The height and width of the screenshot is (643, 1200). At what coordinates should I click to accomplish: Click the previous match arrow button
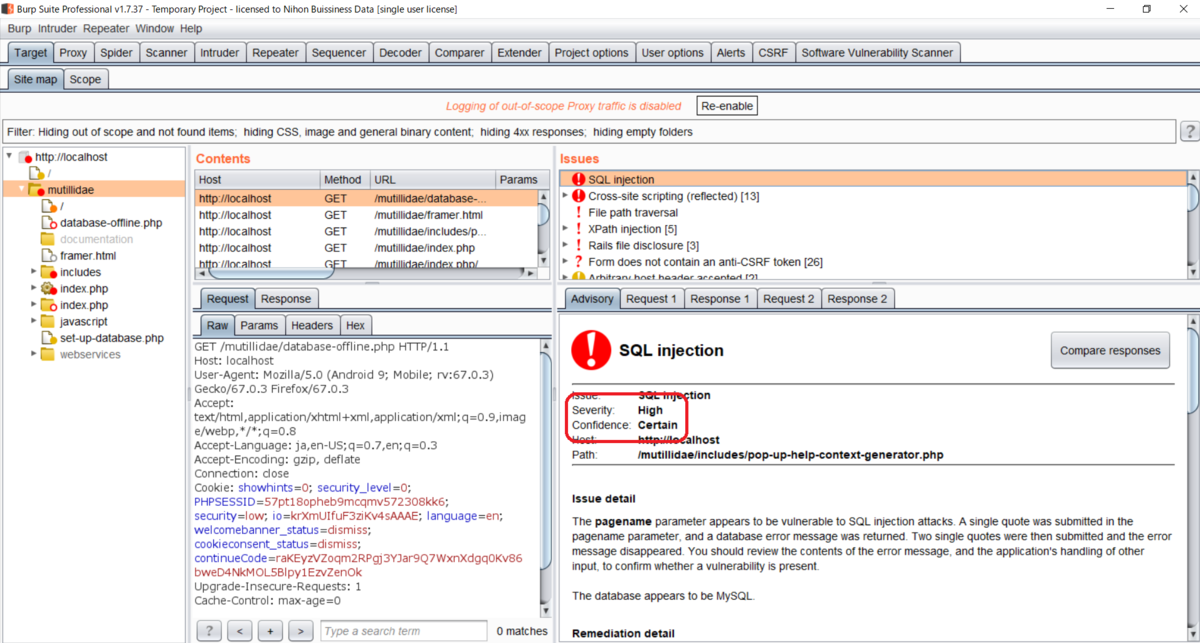coord(239,631)
